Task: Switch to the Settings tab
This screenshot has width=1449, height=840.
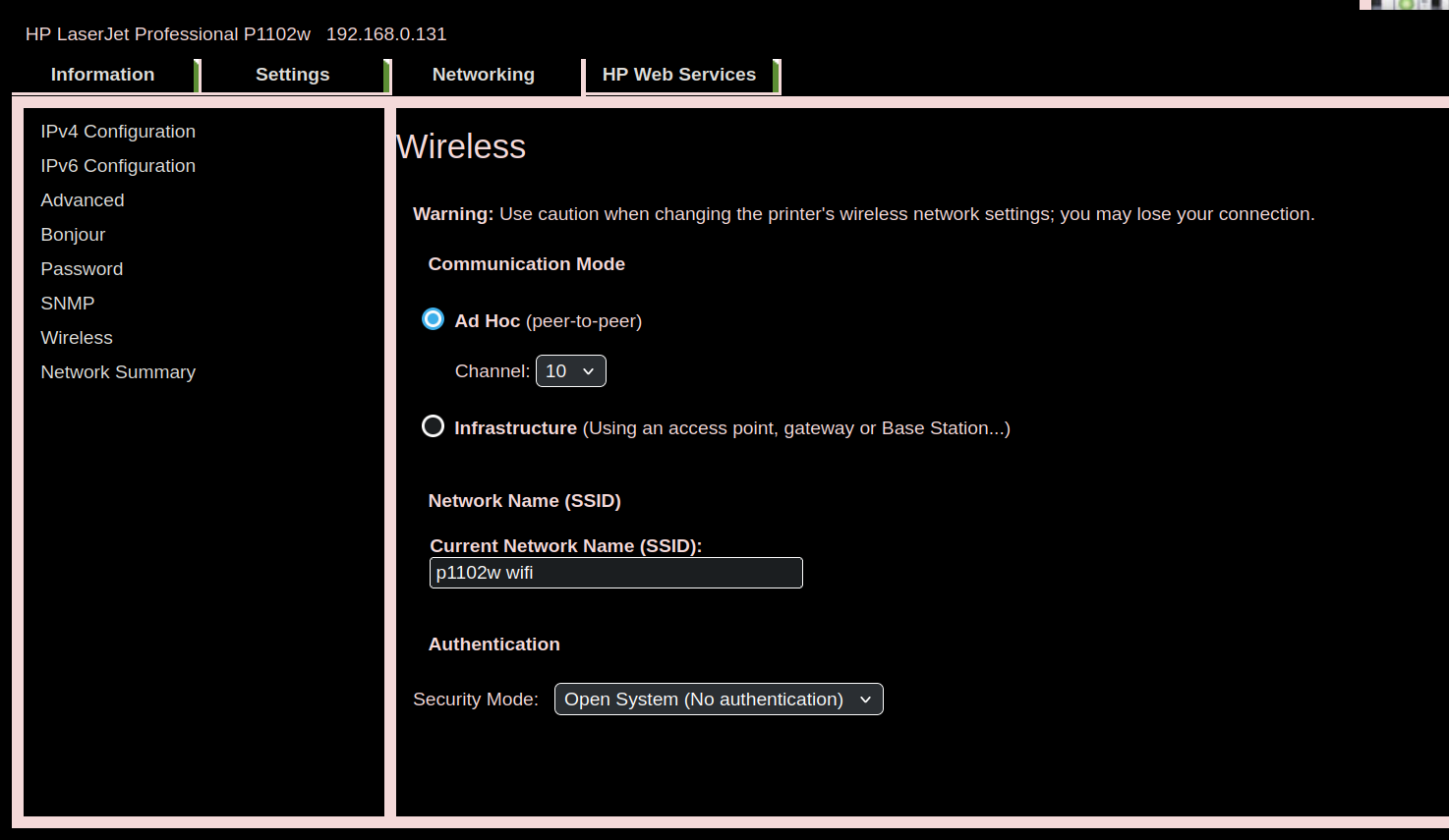Action: tap(292, 75)
